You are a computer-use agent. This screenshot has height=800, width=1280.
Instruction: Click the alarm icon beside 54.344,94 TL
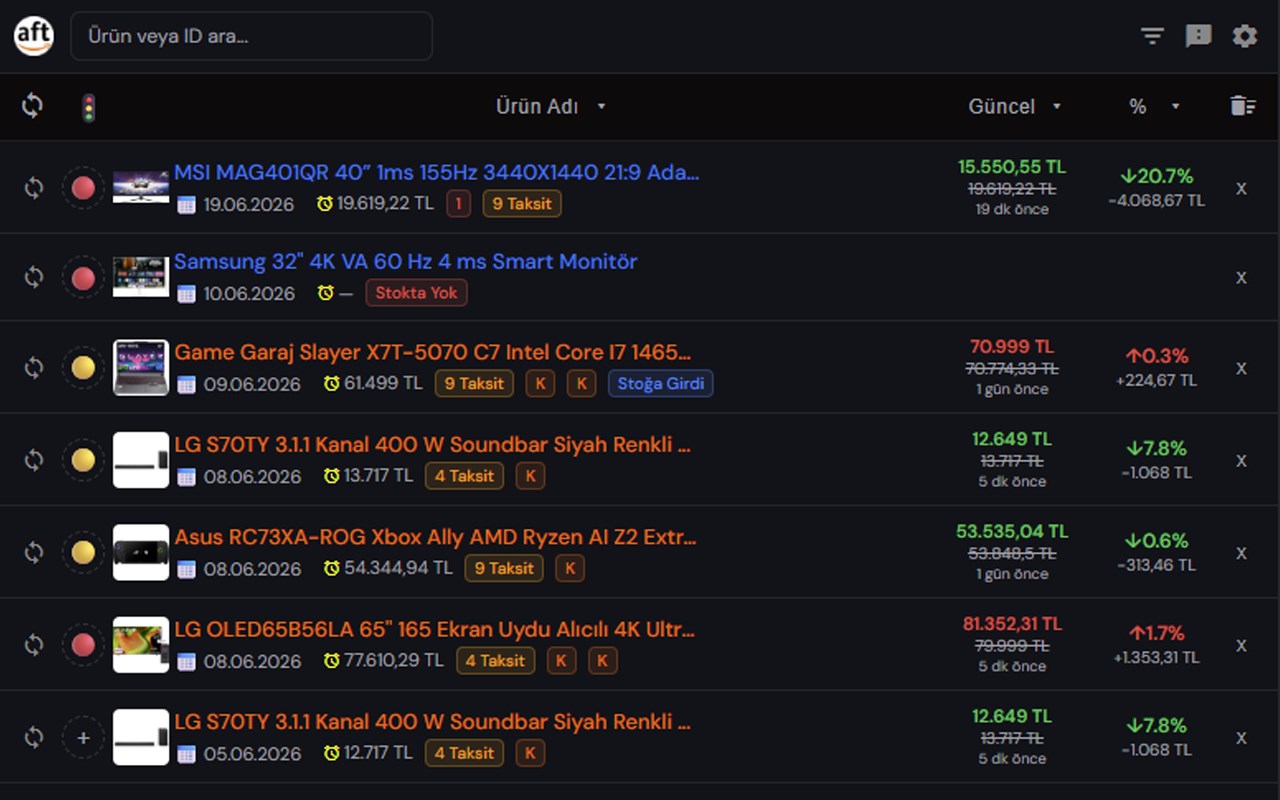click(331, 569)
